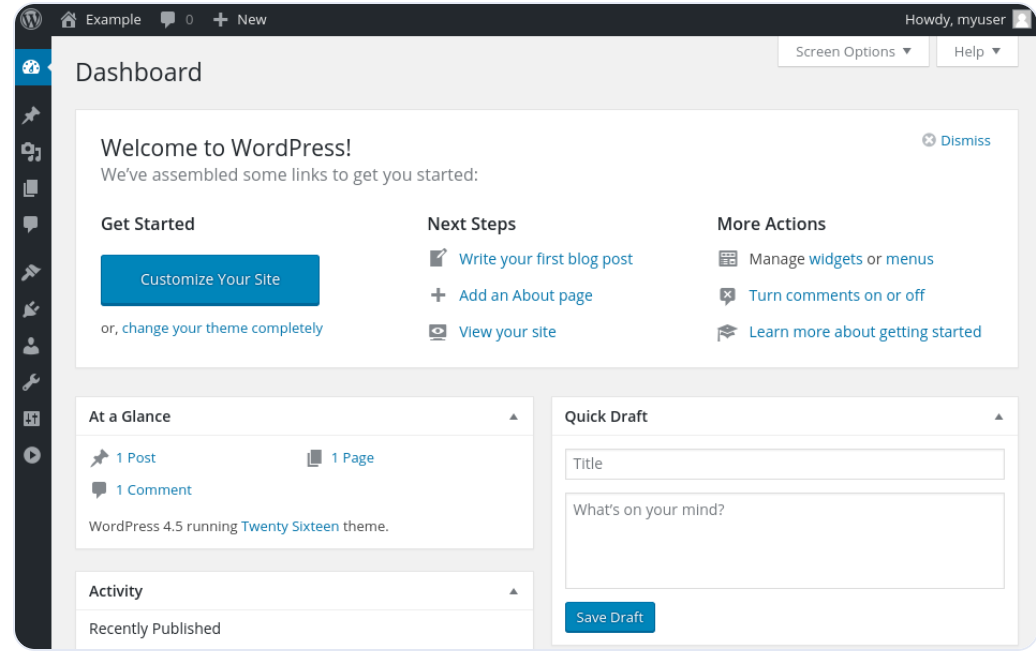Viewport: 1036px width, 660px height.
Task: Follow the change your theme completely link
Action: pyautogui.click(x=222, y=328)
